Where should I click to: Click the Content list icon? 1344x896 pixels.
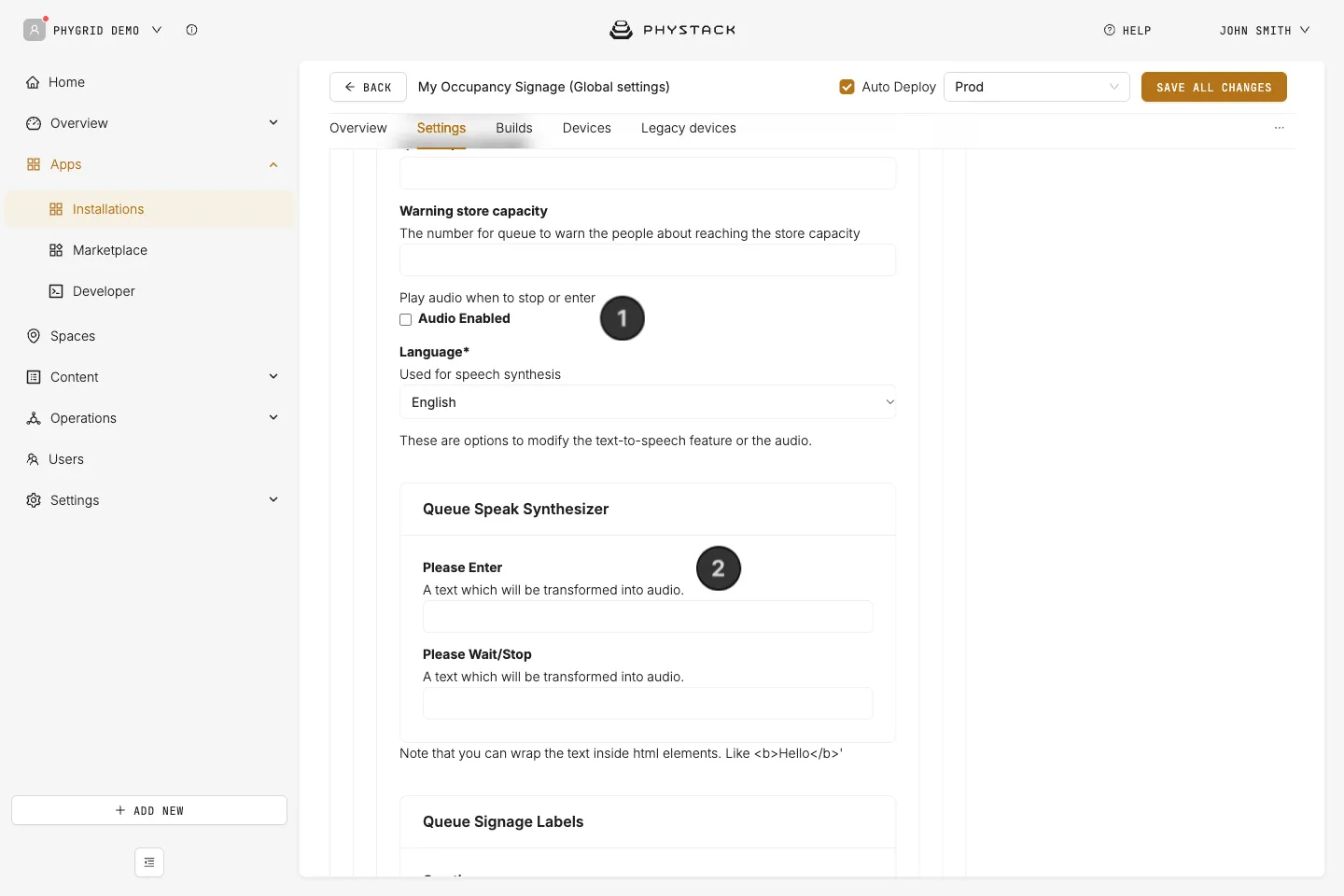point(34,377)
